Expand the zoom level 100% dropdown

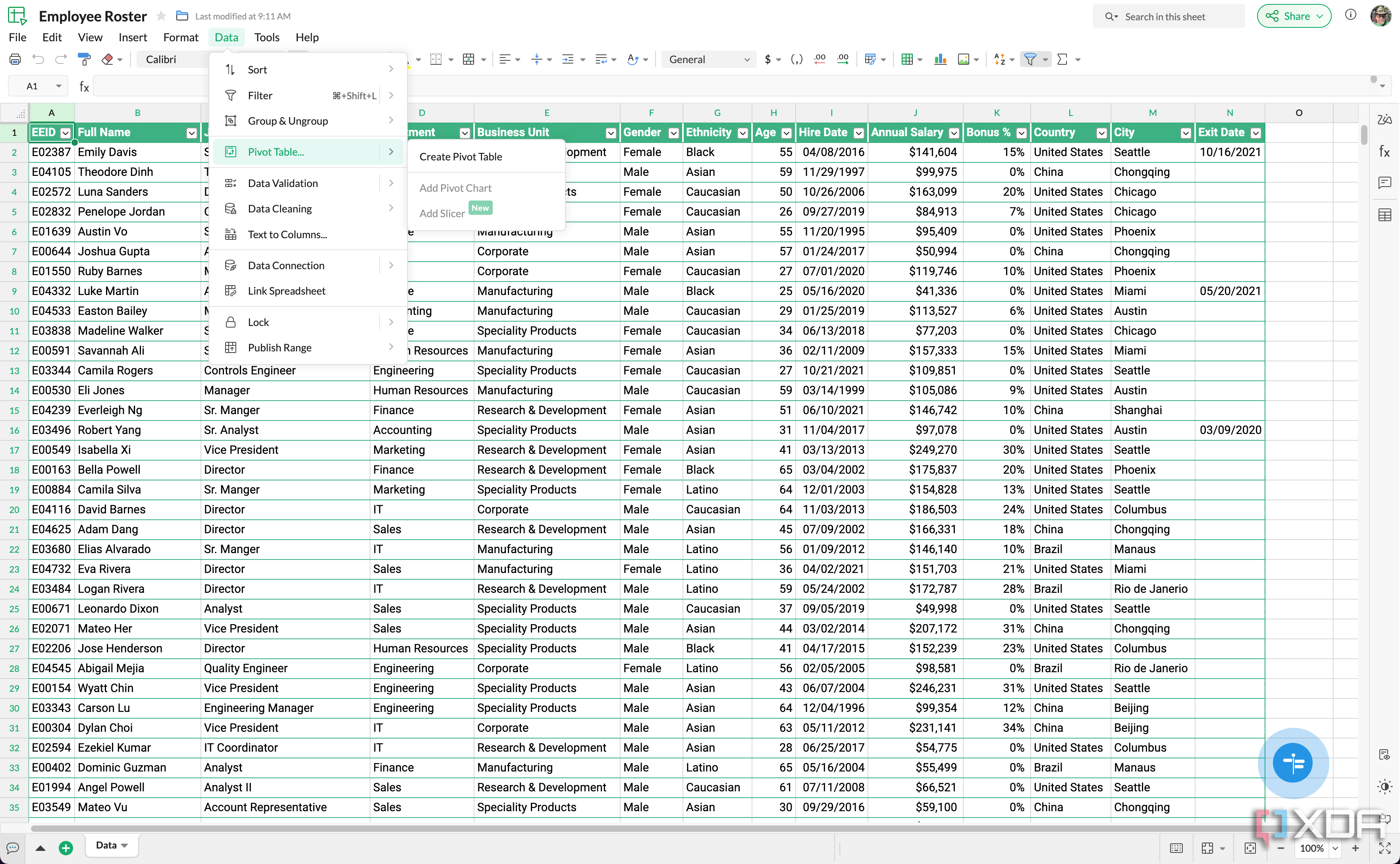coord(1335,848)
